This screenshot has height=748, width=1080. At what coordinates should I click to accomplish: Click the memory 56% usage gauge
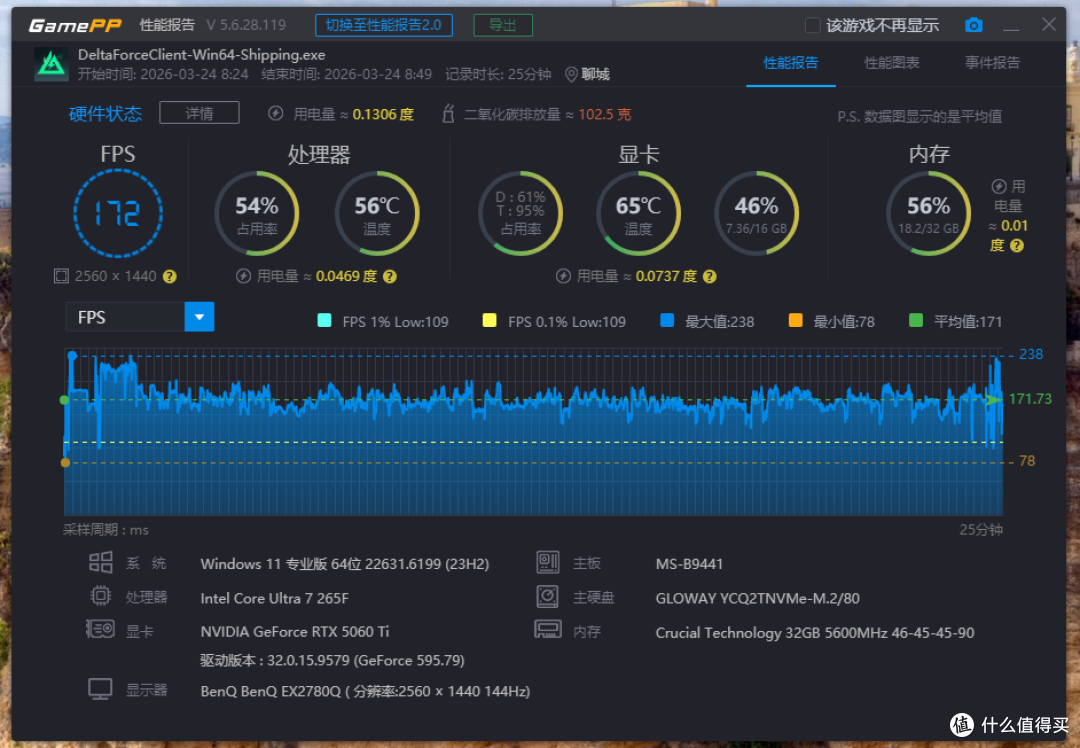(928, 214)
